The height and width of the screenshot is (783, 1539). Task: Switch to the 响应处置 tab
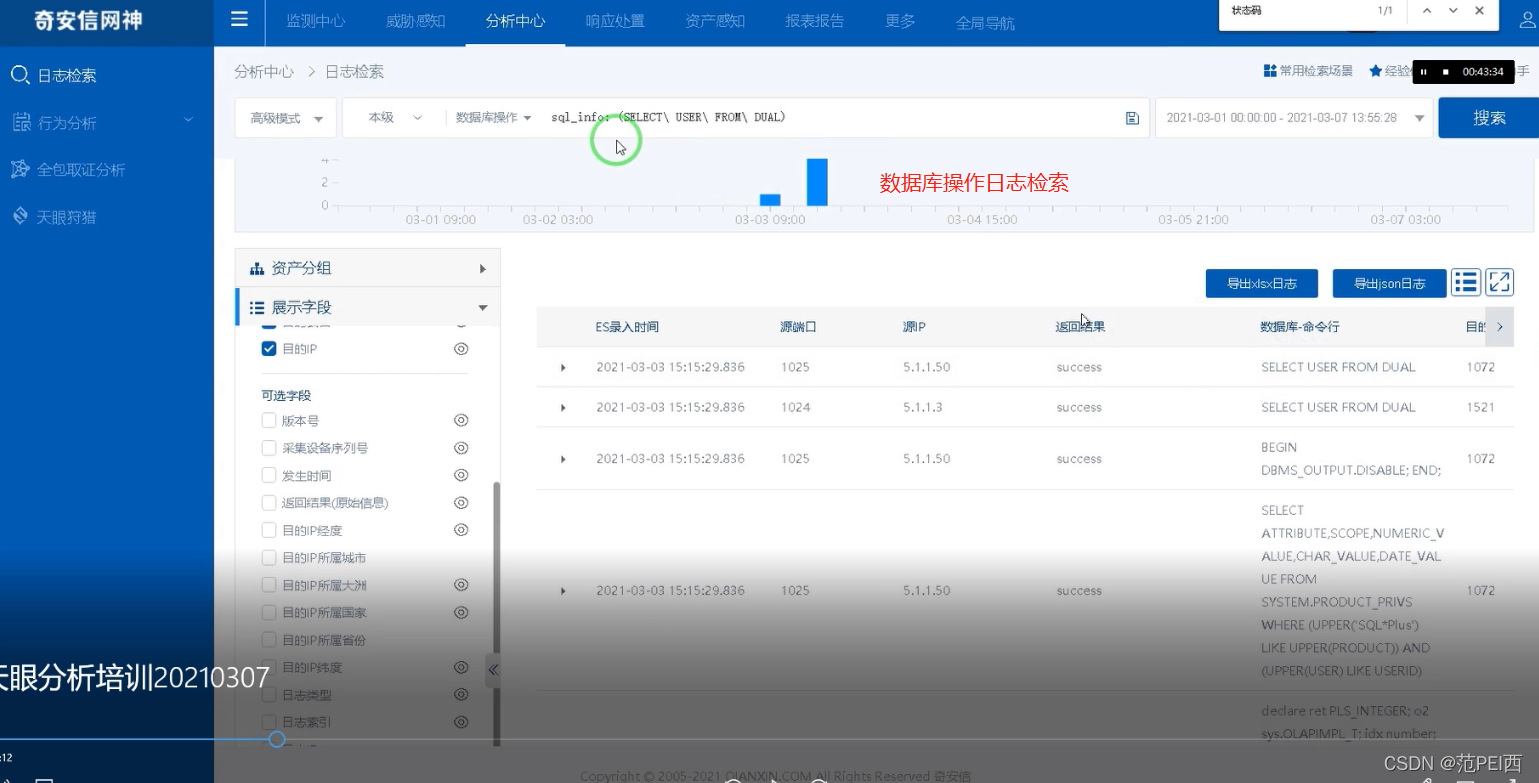coord(615,21)
